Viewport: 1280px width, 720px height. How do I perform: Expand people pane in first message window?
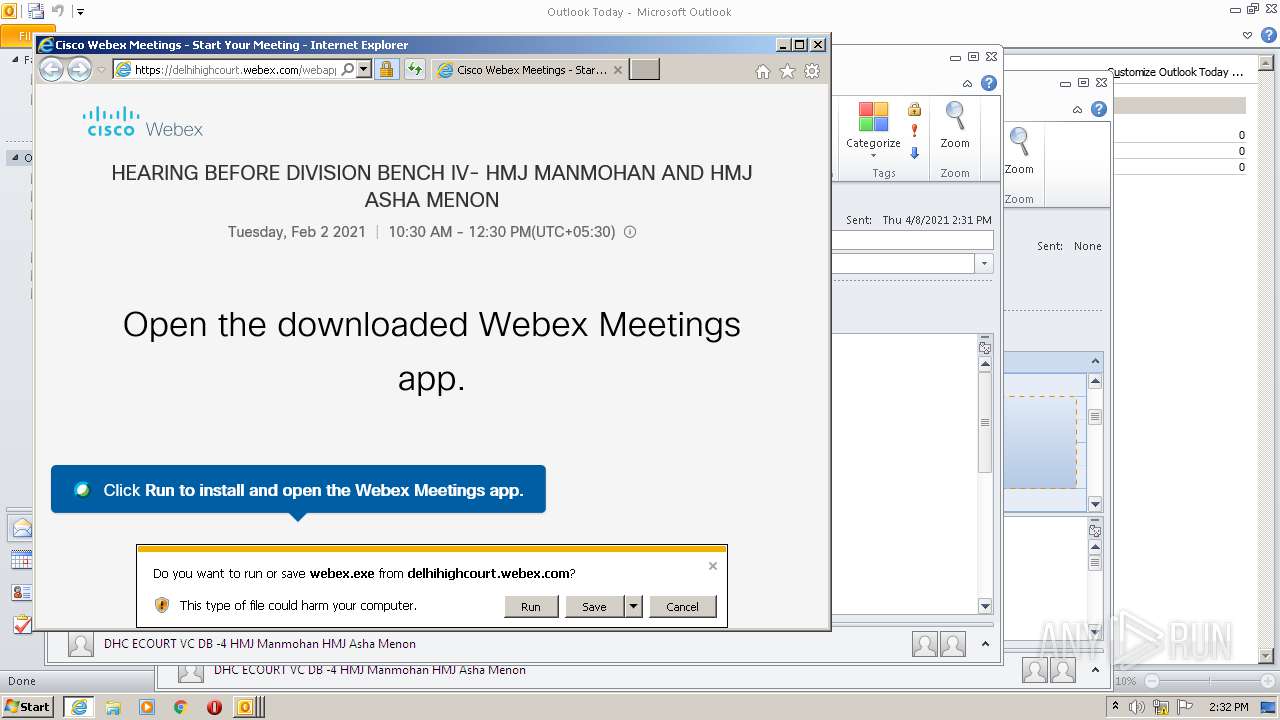[985, 644]
